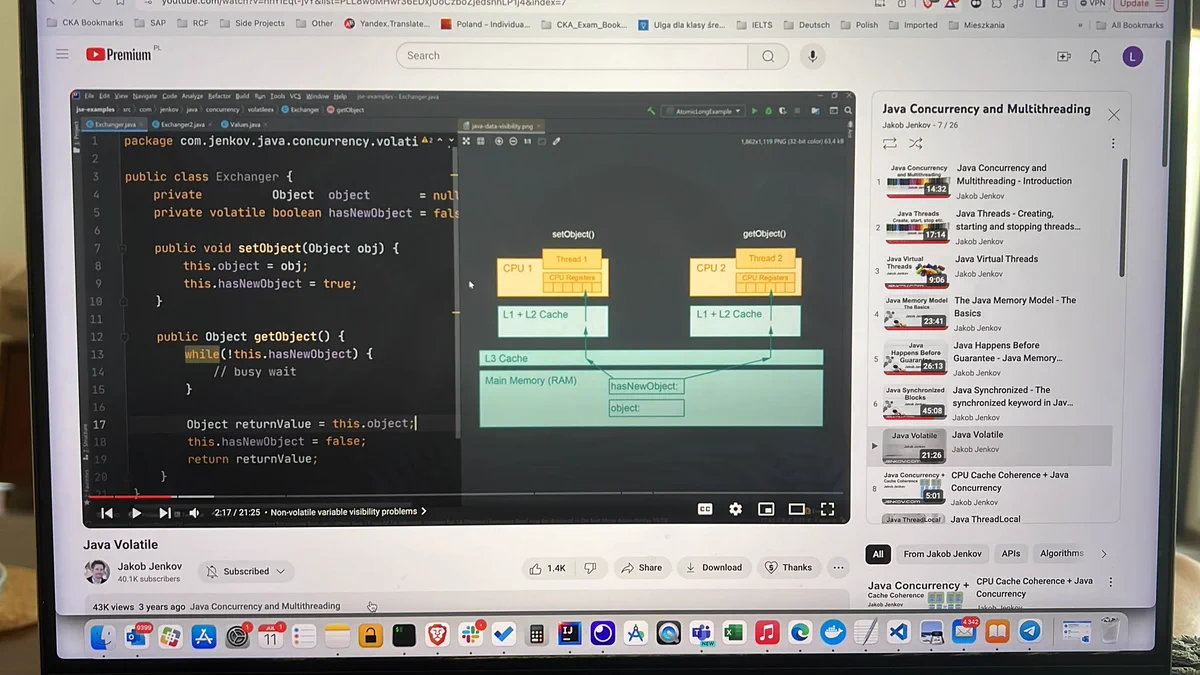
Task: Select the 'Algorithms' filter chip
Action: 1061,553
